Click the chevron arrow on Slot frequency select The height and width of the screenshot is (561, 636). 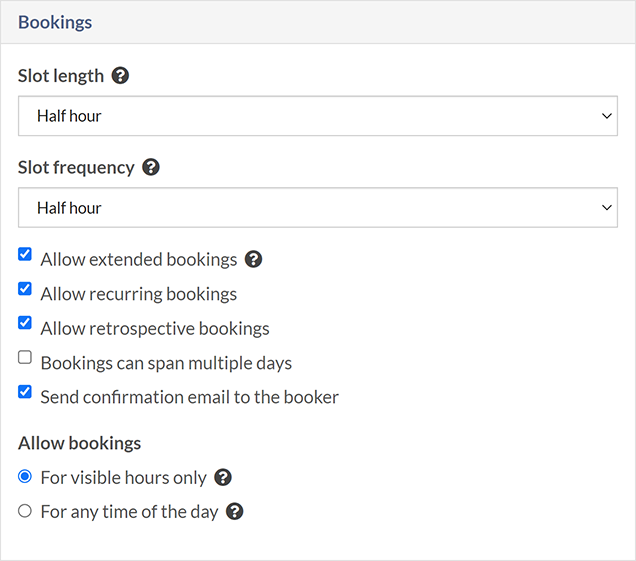[x=606, y=208]
